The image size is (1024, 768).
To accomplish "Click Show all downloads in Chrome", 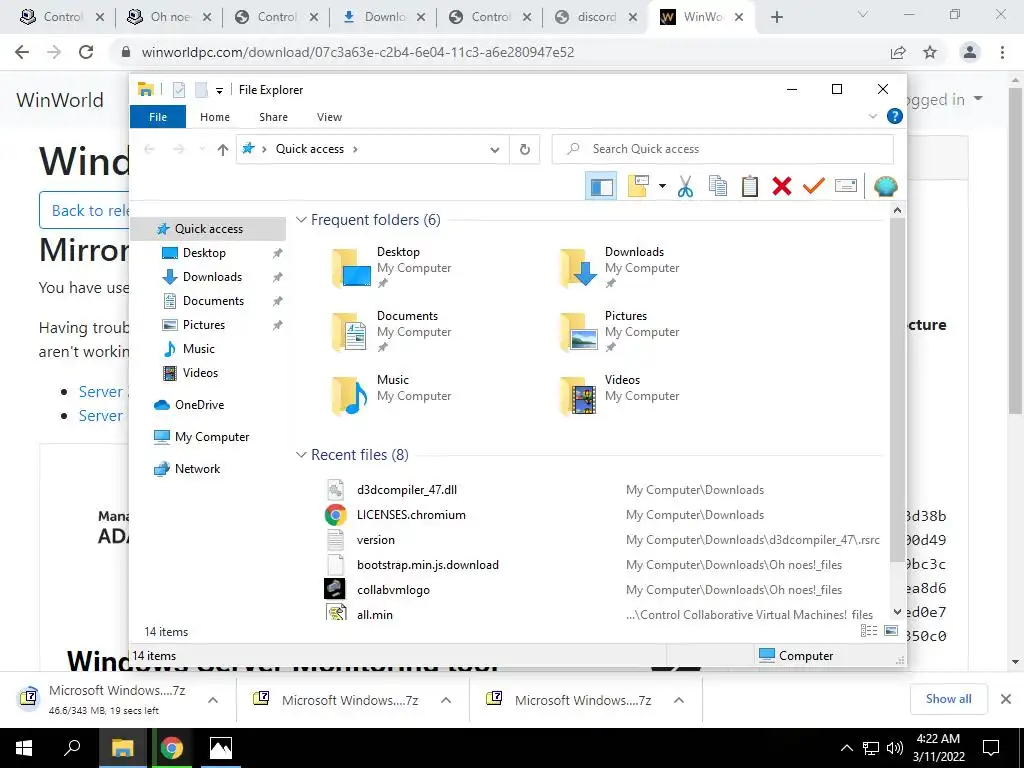I will [x=948, y=699].
